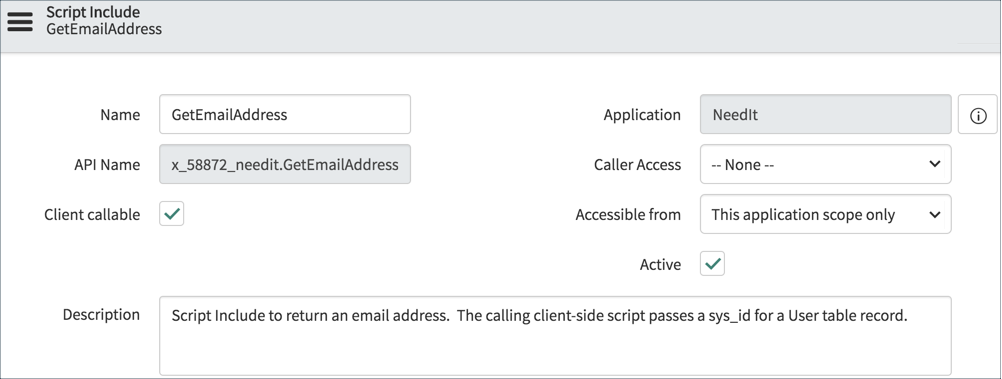This screenshot has width=1002, height=379.
Task: Click the Accessible from label
Action: (628, 215)
